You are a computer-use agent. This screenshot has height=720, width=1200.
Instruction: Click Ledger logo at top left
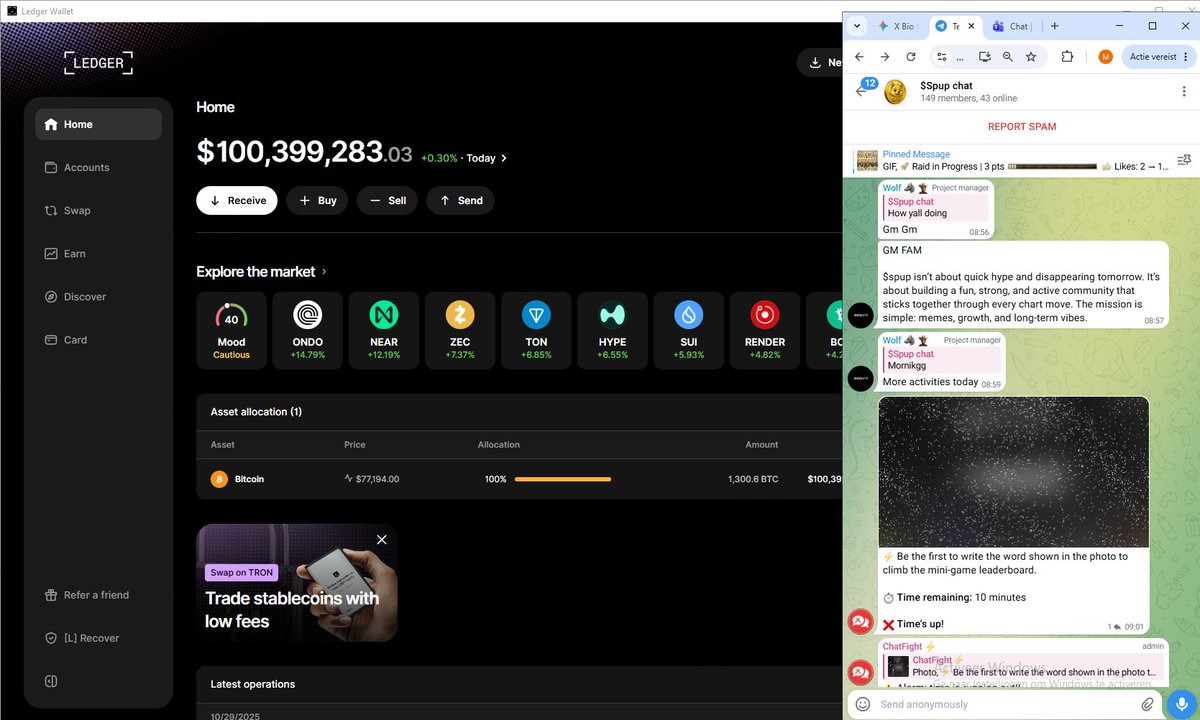tap(98, 63)
